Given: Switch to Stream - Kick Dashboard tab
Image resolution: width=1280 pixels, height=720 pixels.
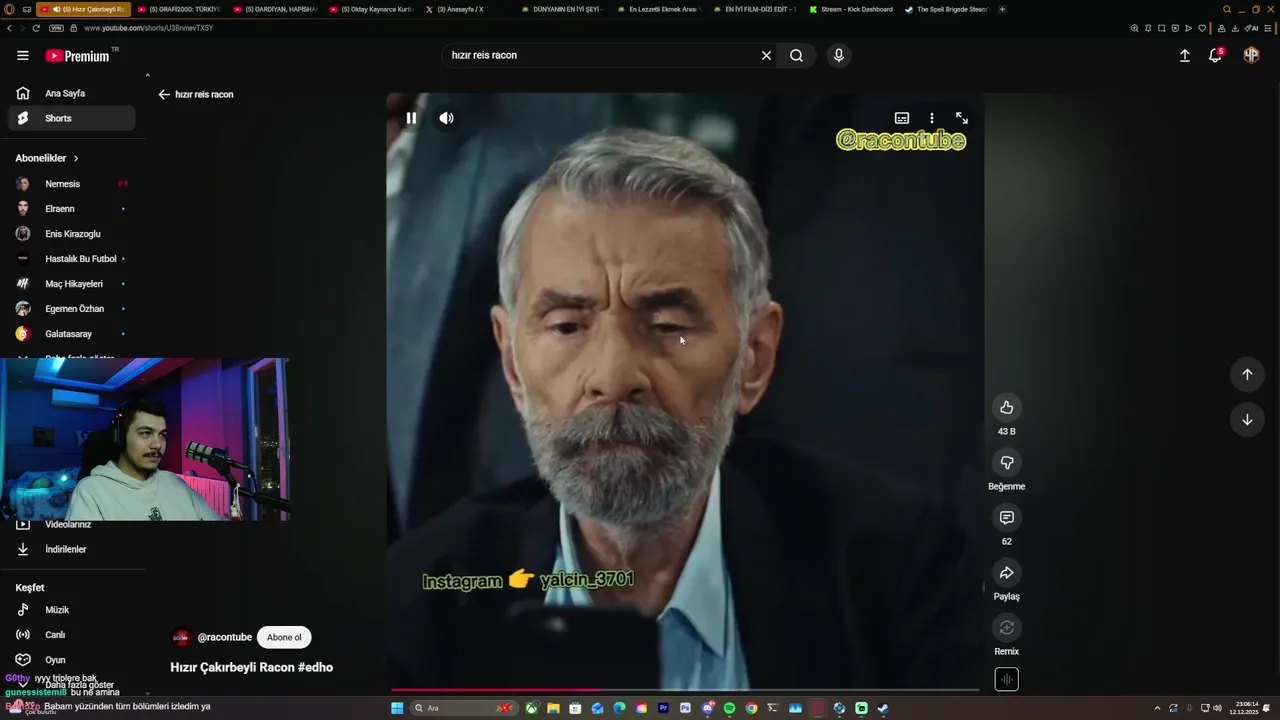Looking at the screenshot, I should (851, 9).
